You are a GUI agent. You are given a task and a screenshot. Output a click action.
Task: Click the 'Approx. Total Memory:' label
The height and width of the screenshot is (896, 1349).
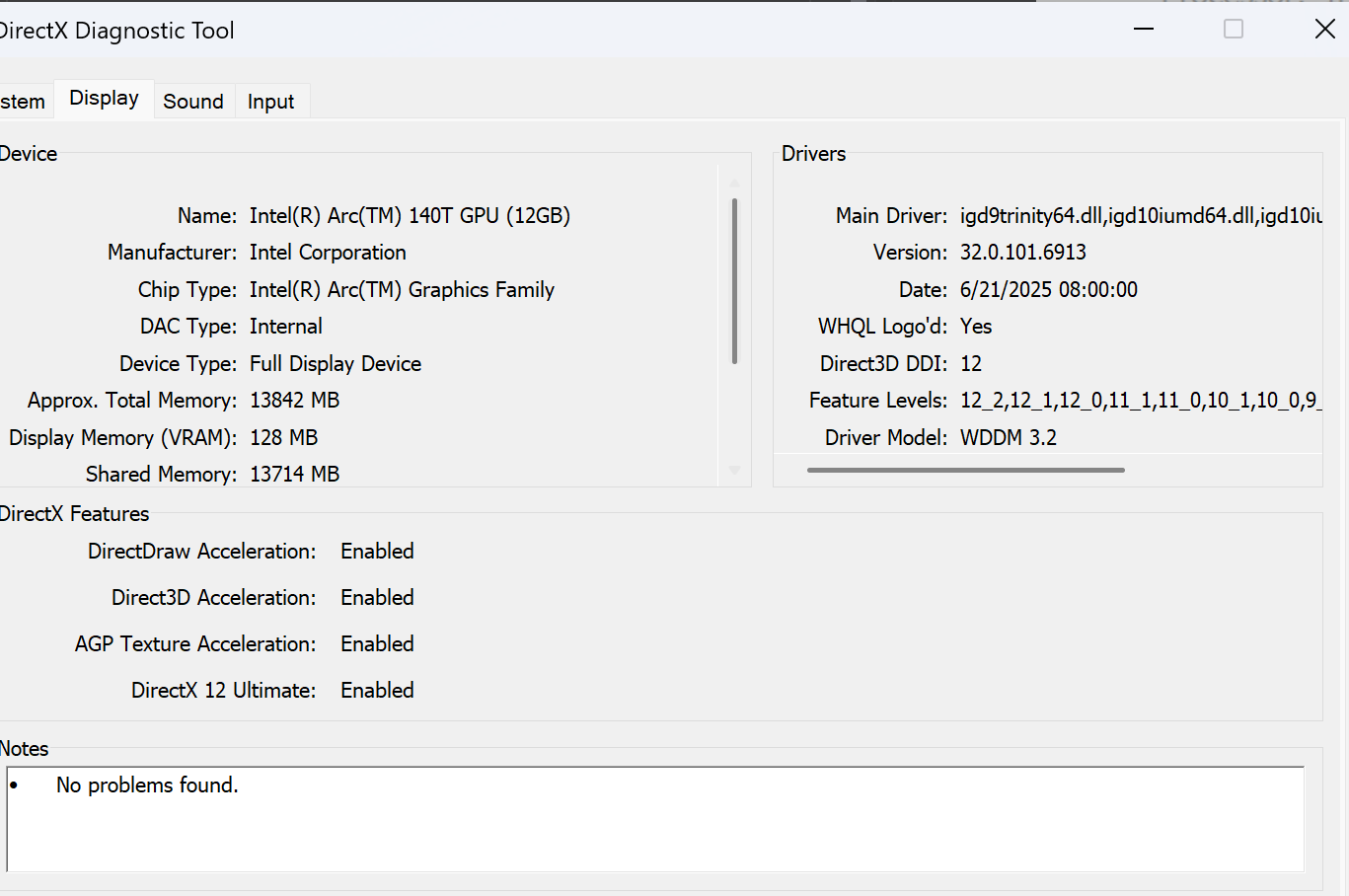132,401
